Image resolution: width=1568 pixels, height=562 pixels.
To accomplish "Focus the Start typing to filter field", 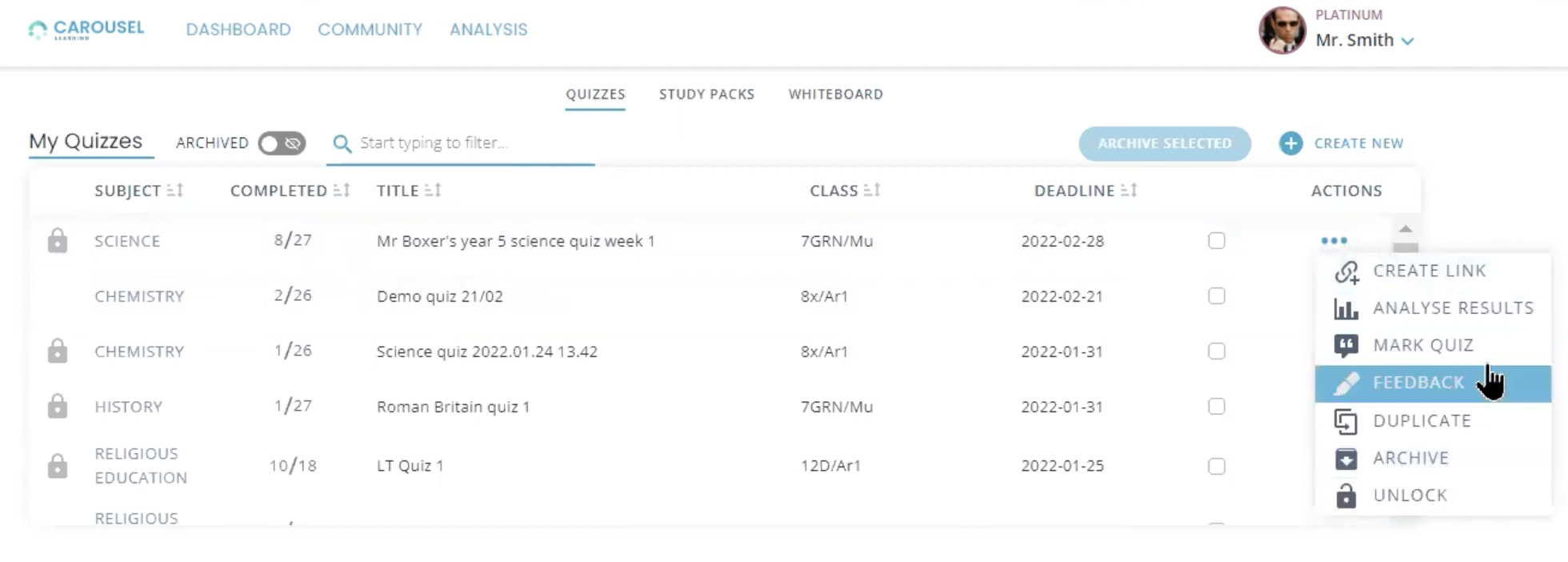I will point(472,143).
